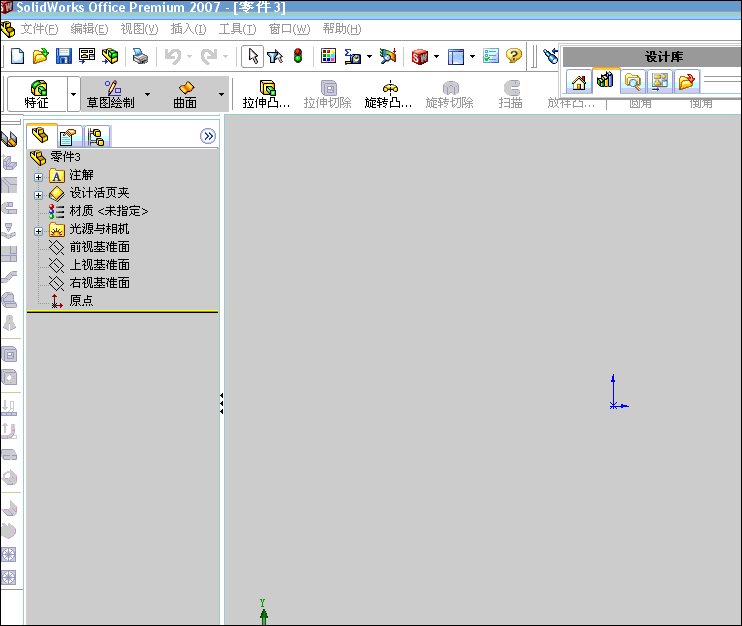Open the 文件(F) menu
742x626 pixels.
(39, 29)
